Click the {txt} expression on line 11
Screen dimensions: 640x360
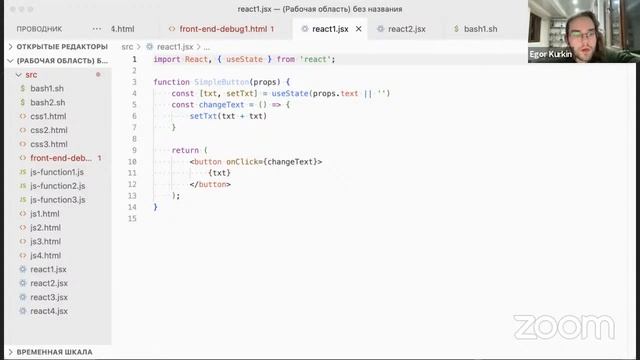(219, 173)
